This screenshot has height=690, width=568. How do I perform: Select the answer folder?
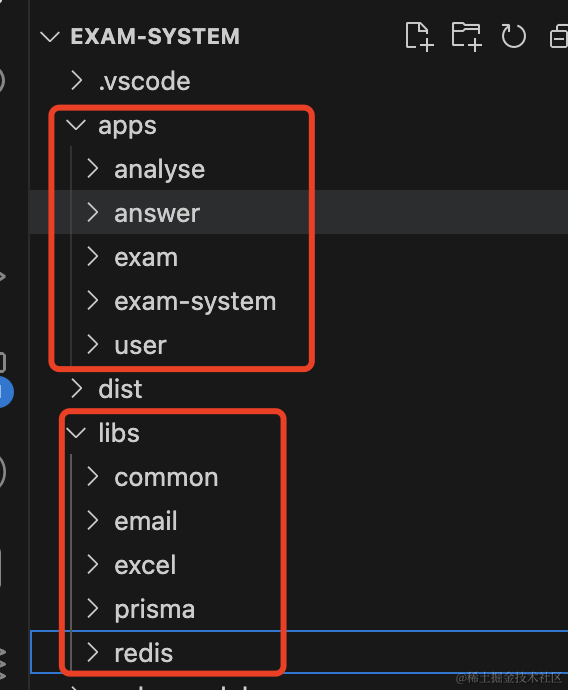[157, 213]
